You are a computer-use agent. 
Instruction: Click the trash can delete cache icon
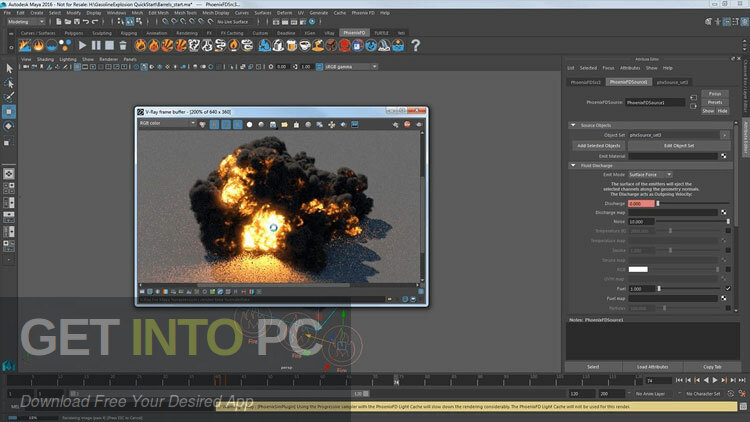pos(123,45)
